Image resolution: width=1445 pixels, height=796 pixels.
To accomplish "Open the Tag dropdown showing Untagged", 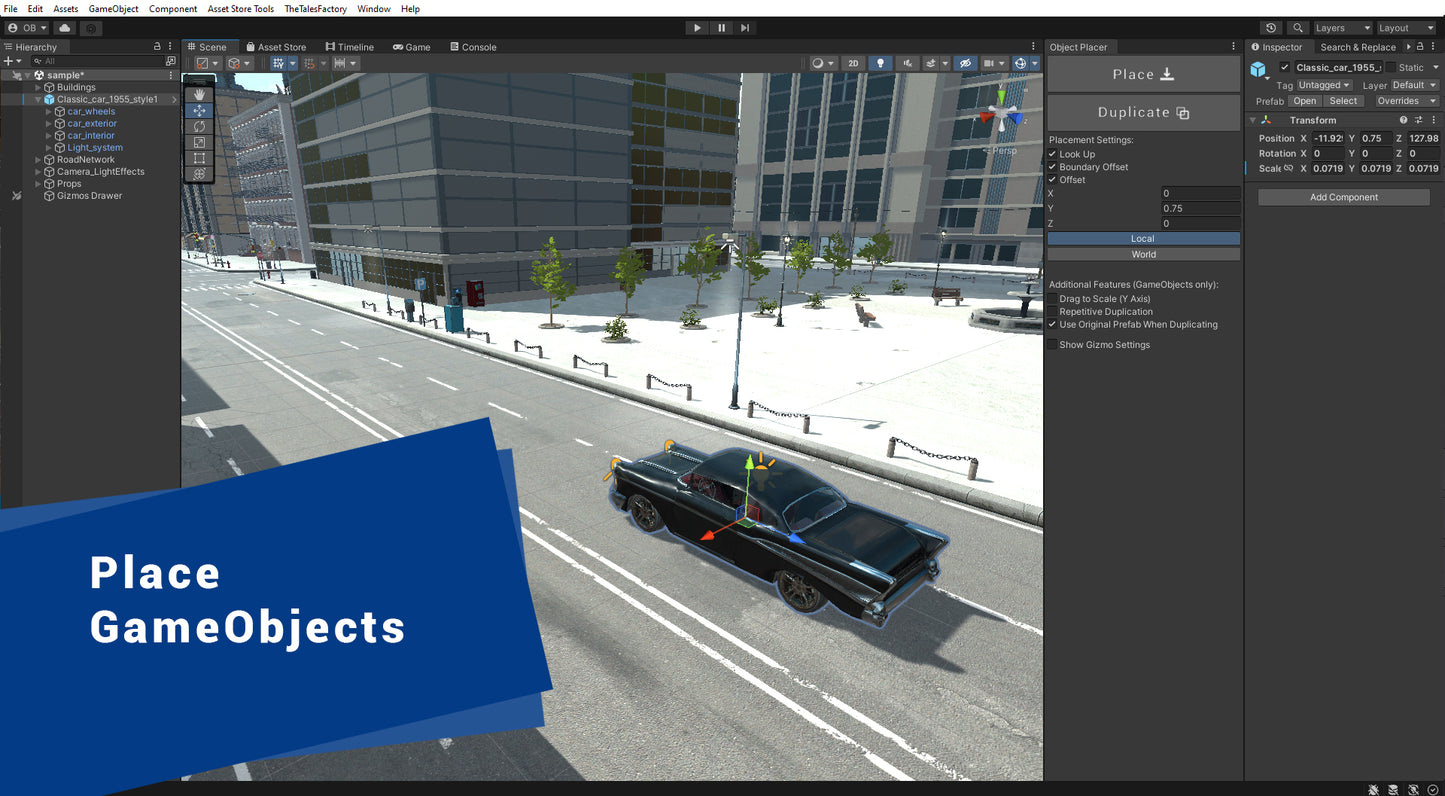I will (x=1324, y=85).
